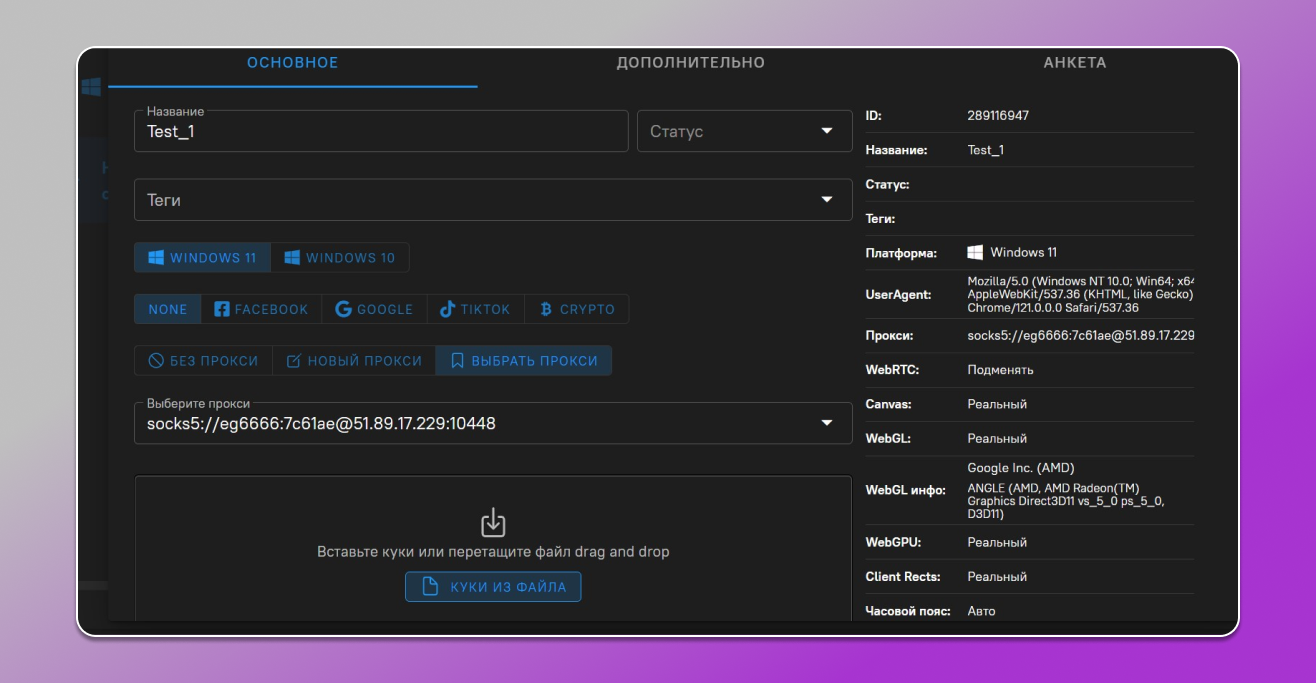Select the Windows 11 platform option
This screenshot has width=1316, height=683.
tap(202, 258)
